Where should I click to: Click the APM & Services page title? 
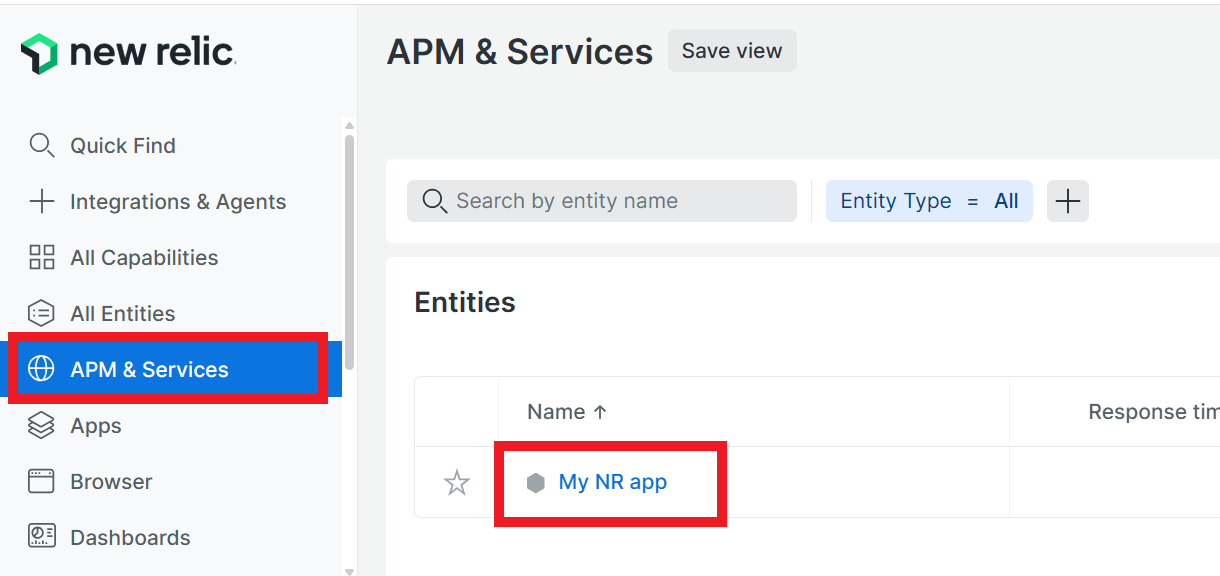(x=520, y=52)
